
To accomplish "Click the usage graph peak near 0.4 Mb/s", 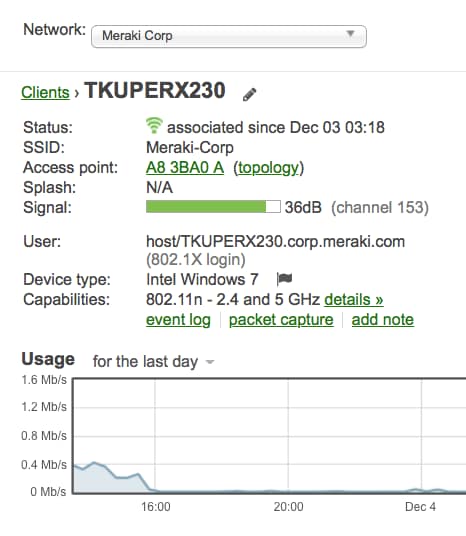I will (94, 463).
